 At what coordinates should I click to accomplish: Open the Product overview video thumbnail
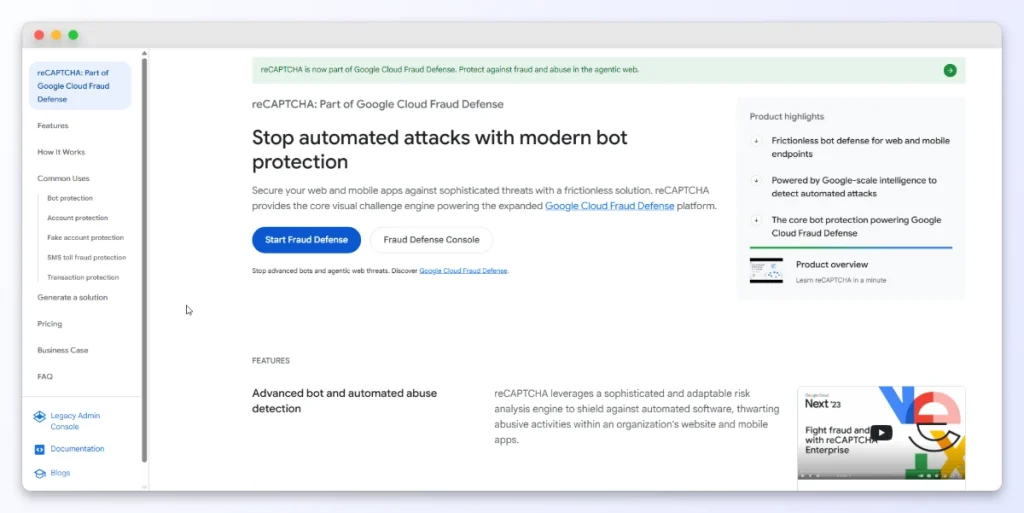(x=766, y=270)
